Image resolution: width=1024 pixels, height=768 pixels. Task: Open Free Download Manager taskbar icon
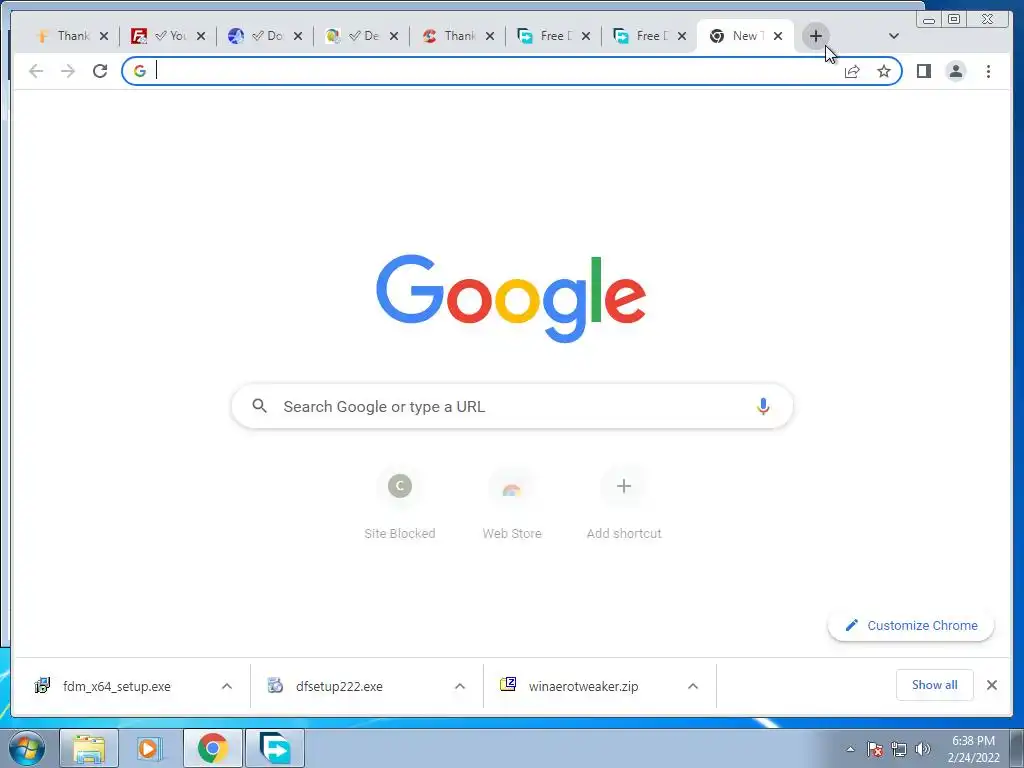pos(274,748)
